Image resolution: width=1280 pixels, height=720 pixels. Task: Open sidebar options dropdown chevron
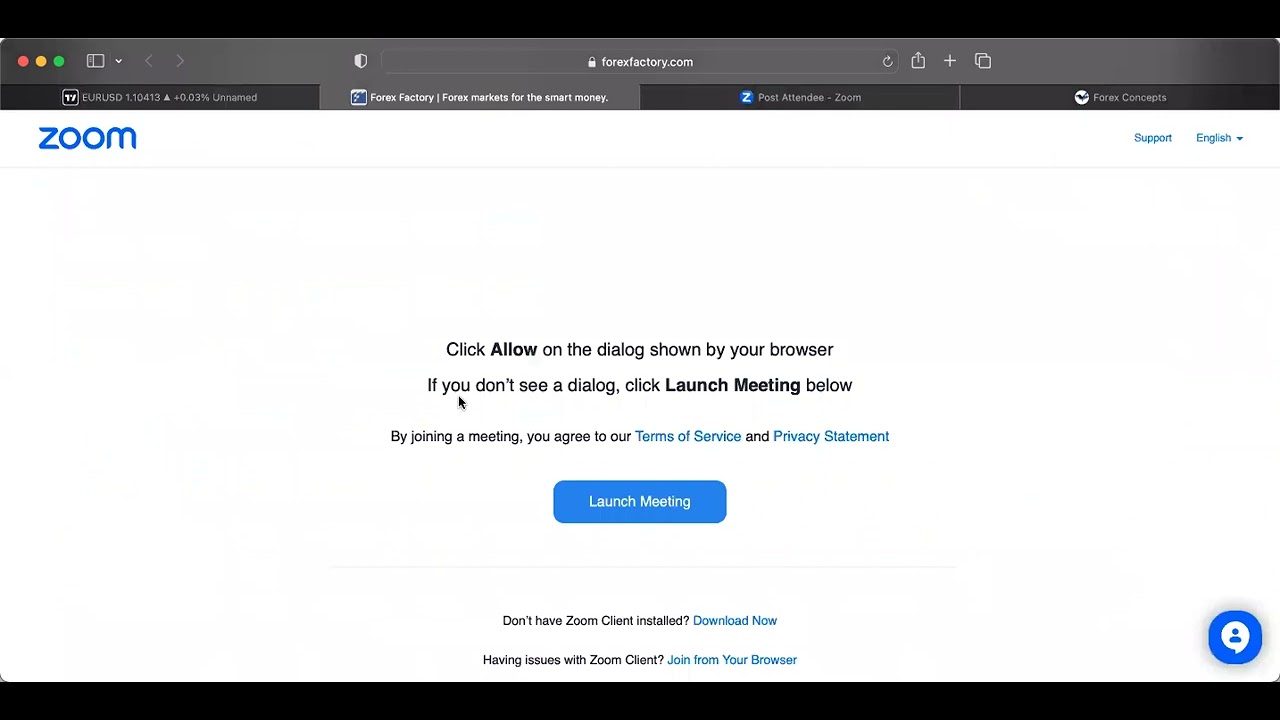pyautogui.click(x=118, y=61)
